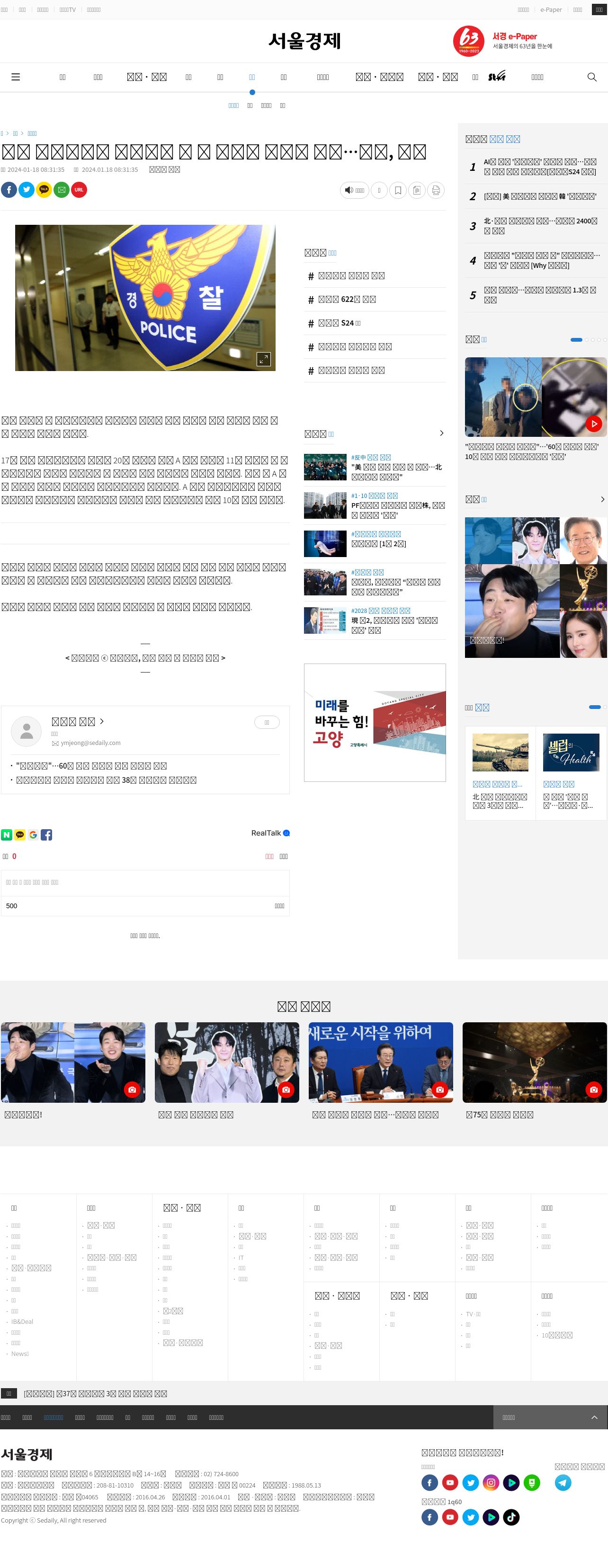
Task: Share the article by email using the green envelope icon
Action: pos(62,190)
